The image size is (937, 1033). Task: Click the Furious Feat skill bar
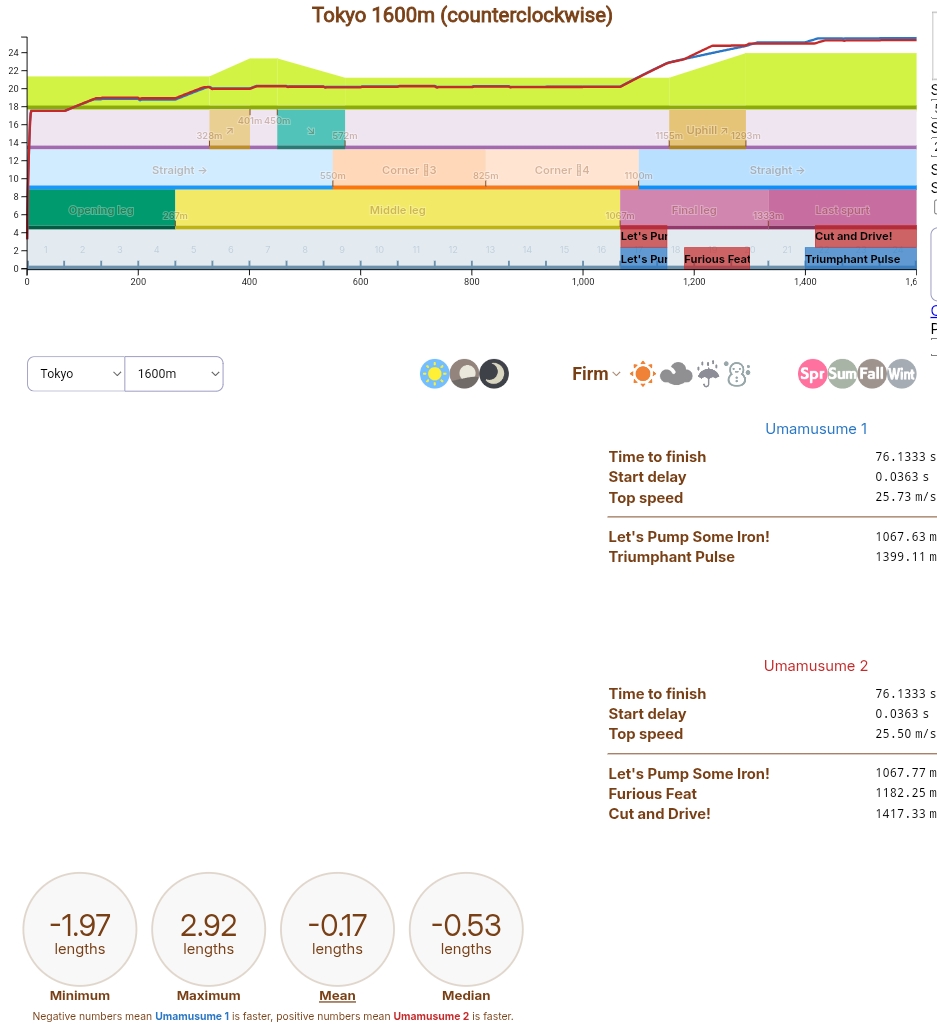point(717,259)
